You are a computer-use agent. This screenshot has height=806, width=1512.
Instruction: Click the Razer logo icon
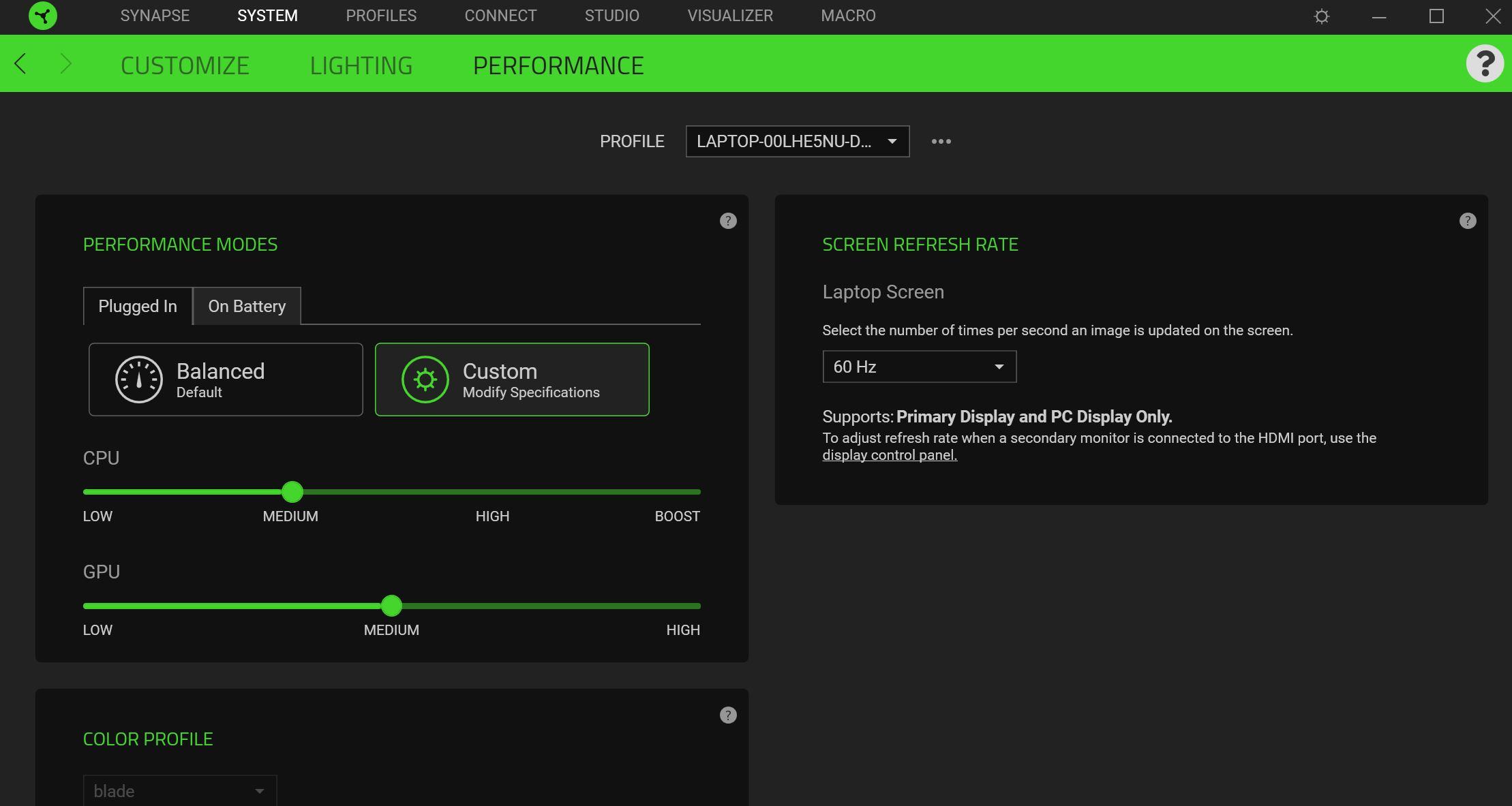click(x=43, y=16)
